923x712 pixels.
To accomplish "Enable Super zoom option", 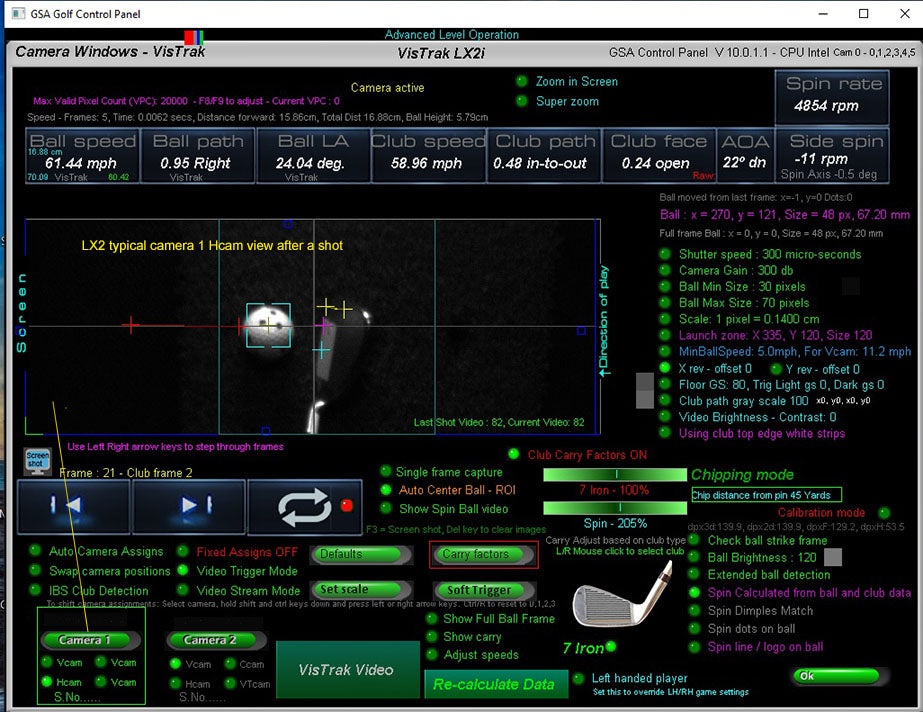I will 522,101.
